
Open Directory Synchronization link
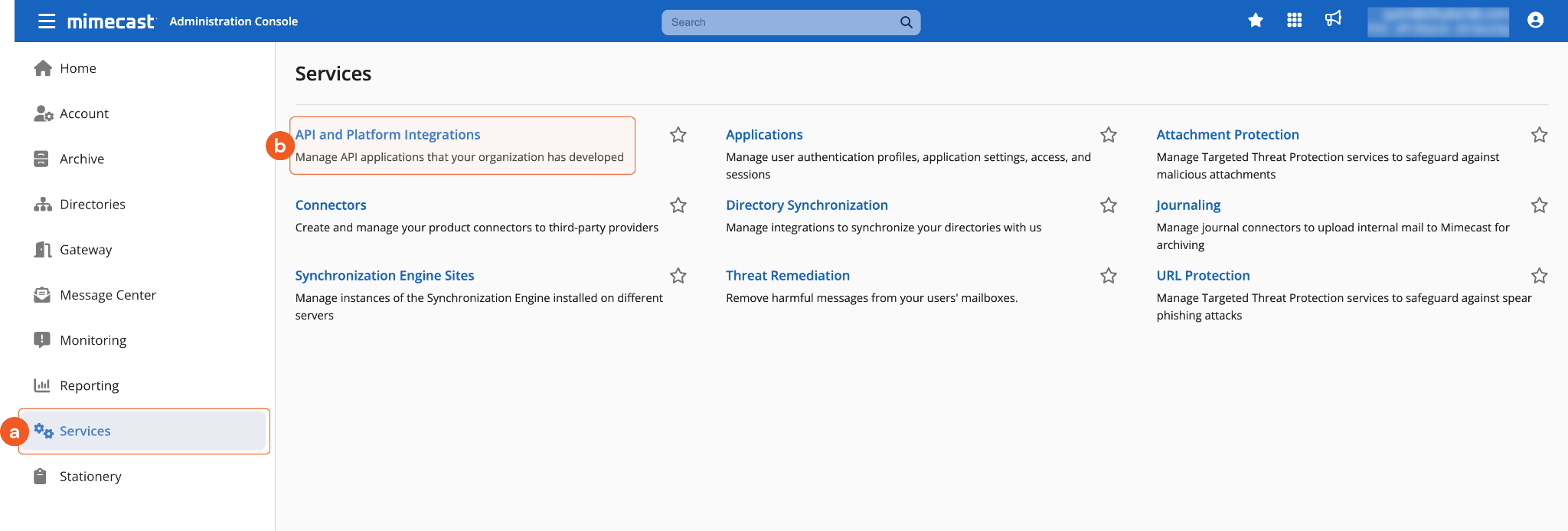(806, 205)
